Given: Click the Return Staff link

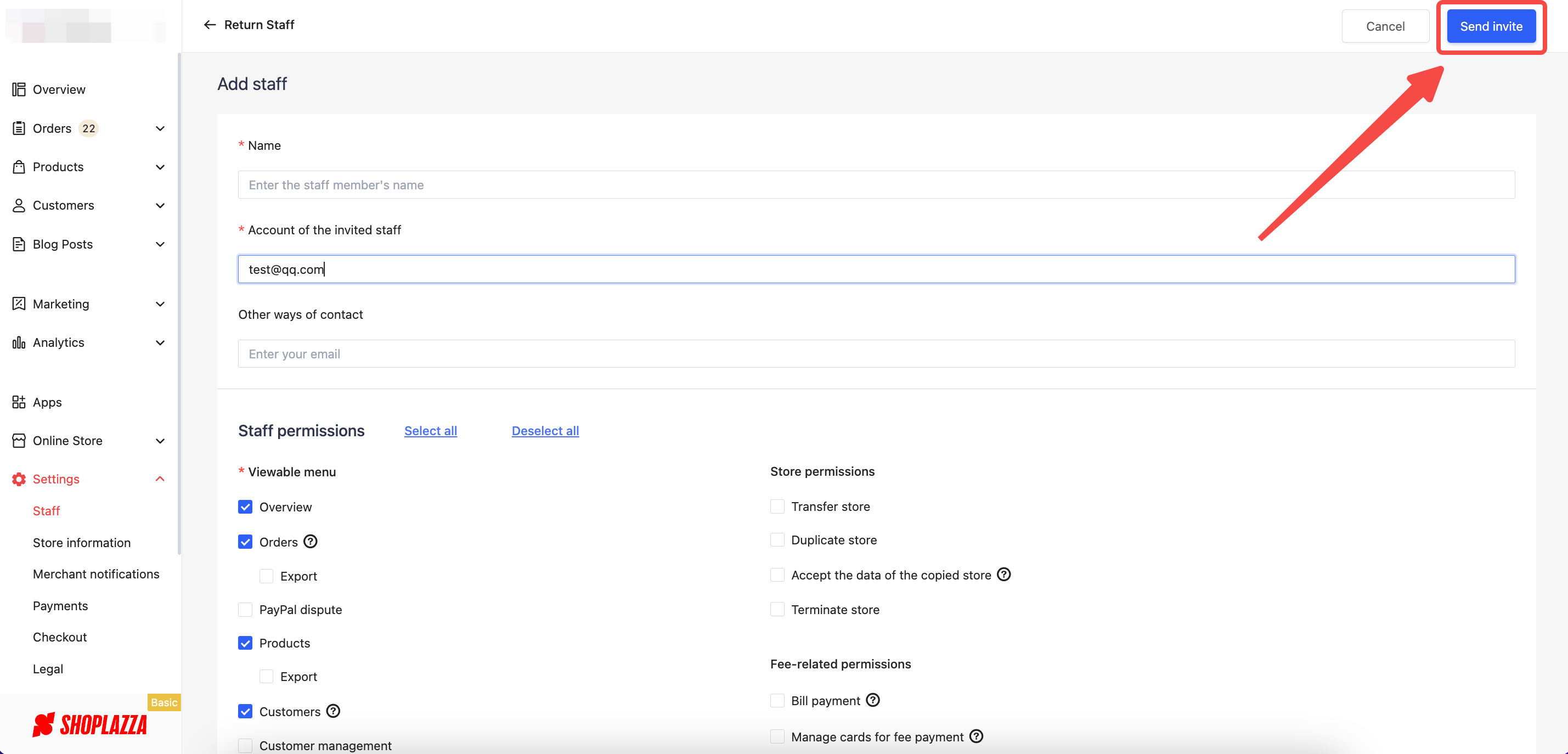Looking at the screenshot, I should [x=259, y=25].
